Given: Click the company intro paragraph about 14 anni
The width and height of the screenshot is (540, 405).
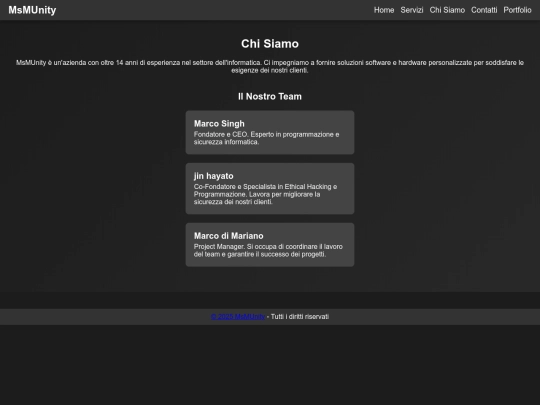Looking at the screenshot, I should [x=270, y=66].
